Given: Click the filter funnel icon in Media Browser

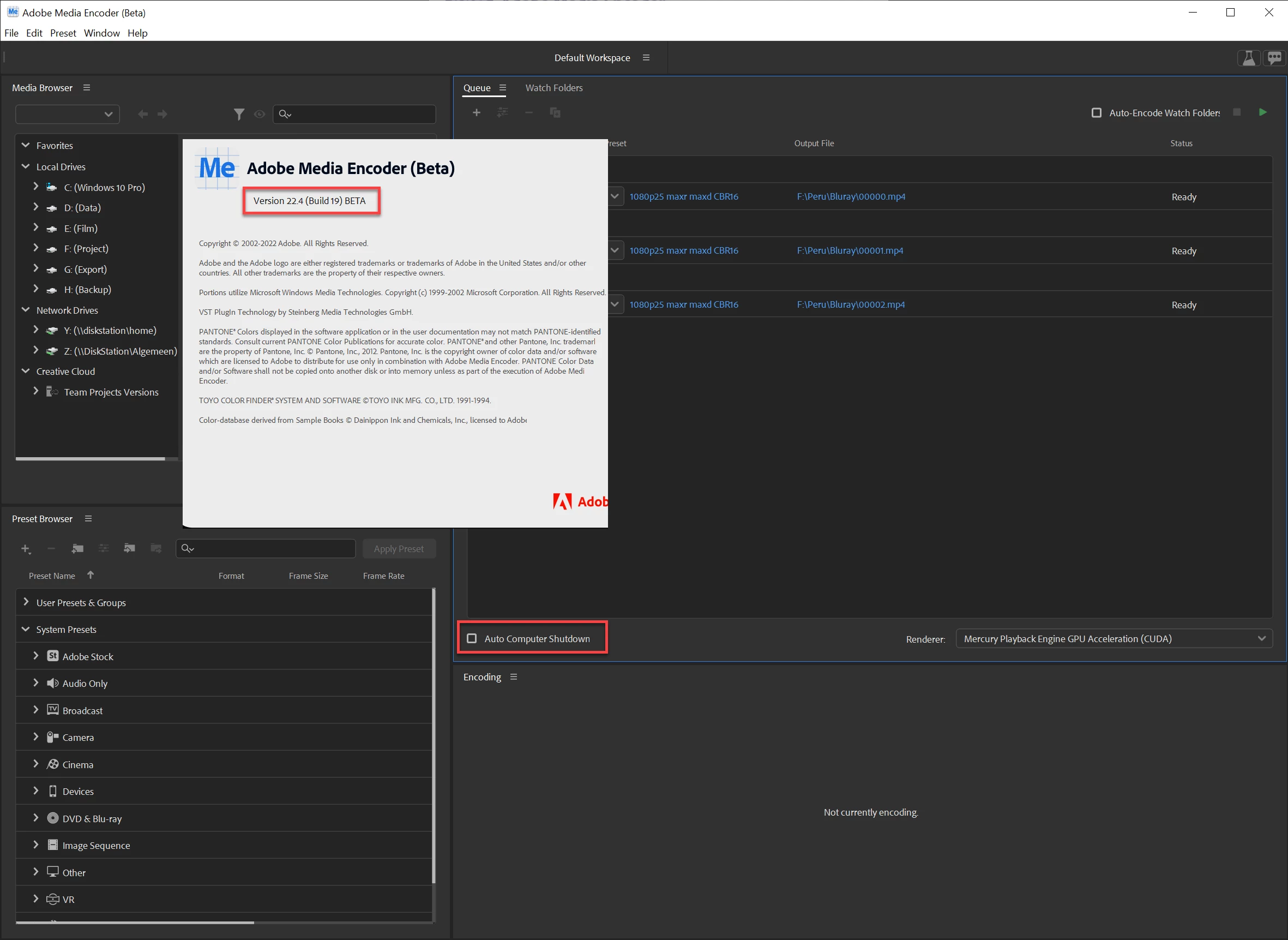Looking at the screenshot, I should (x=239, y=115).
